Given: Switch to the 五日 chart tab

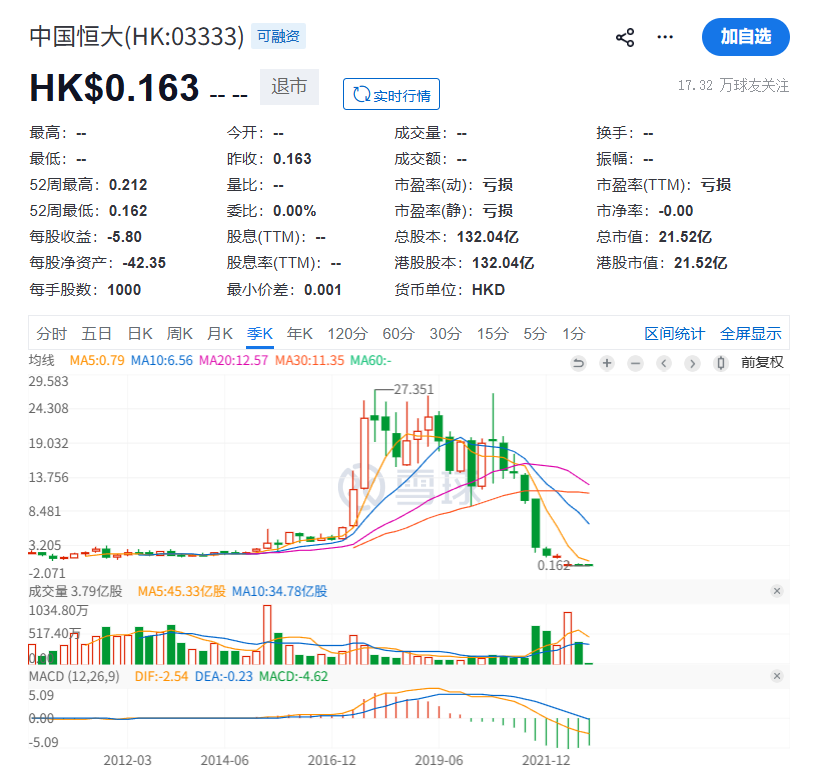Looking at the screenshot, I should [x=96, y=333].
